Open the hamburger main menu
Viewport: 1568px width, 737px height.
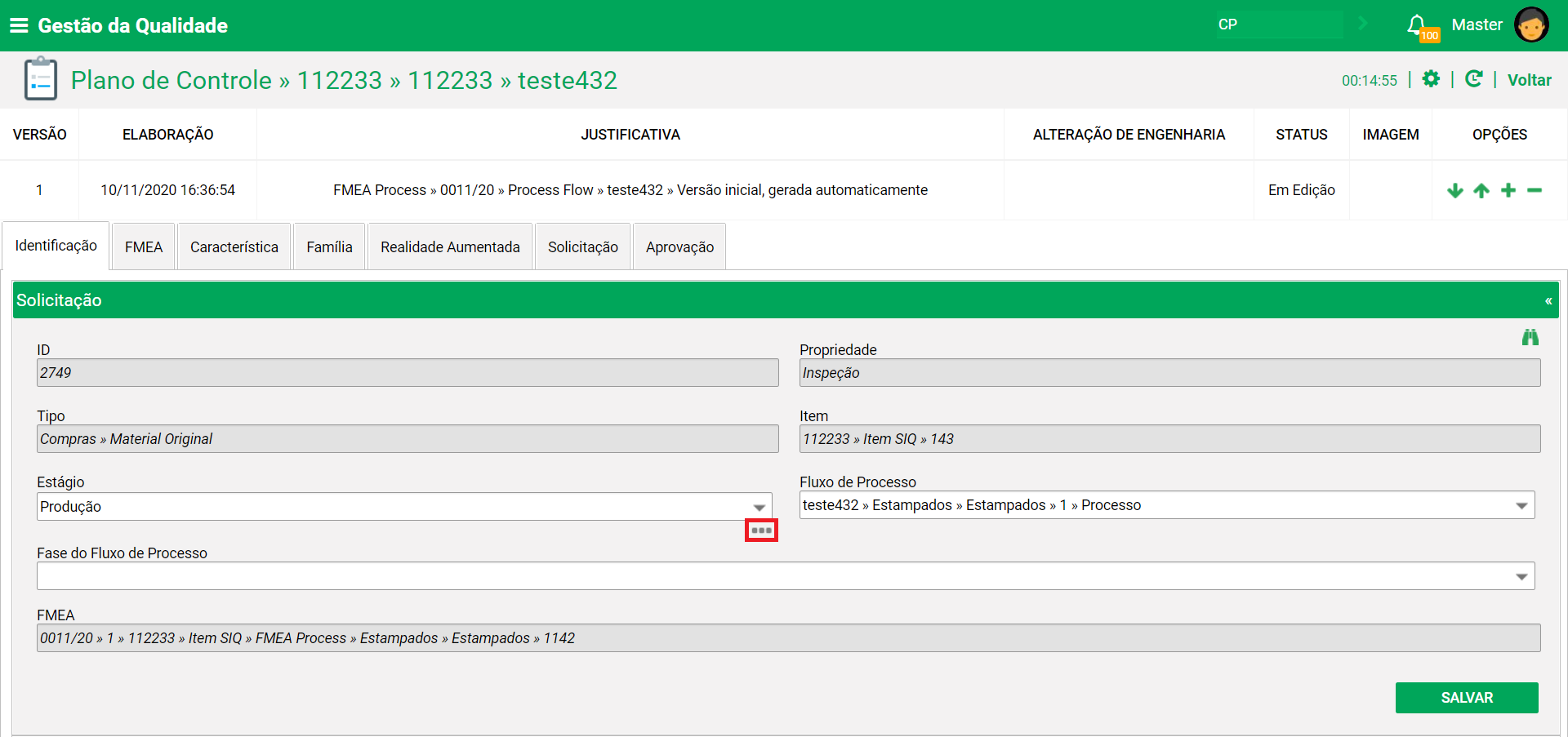19,25
